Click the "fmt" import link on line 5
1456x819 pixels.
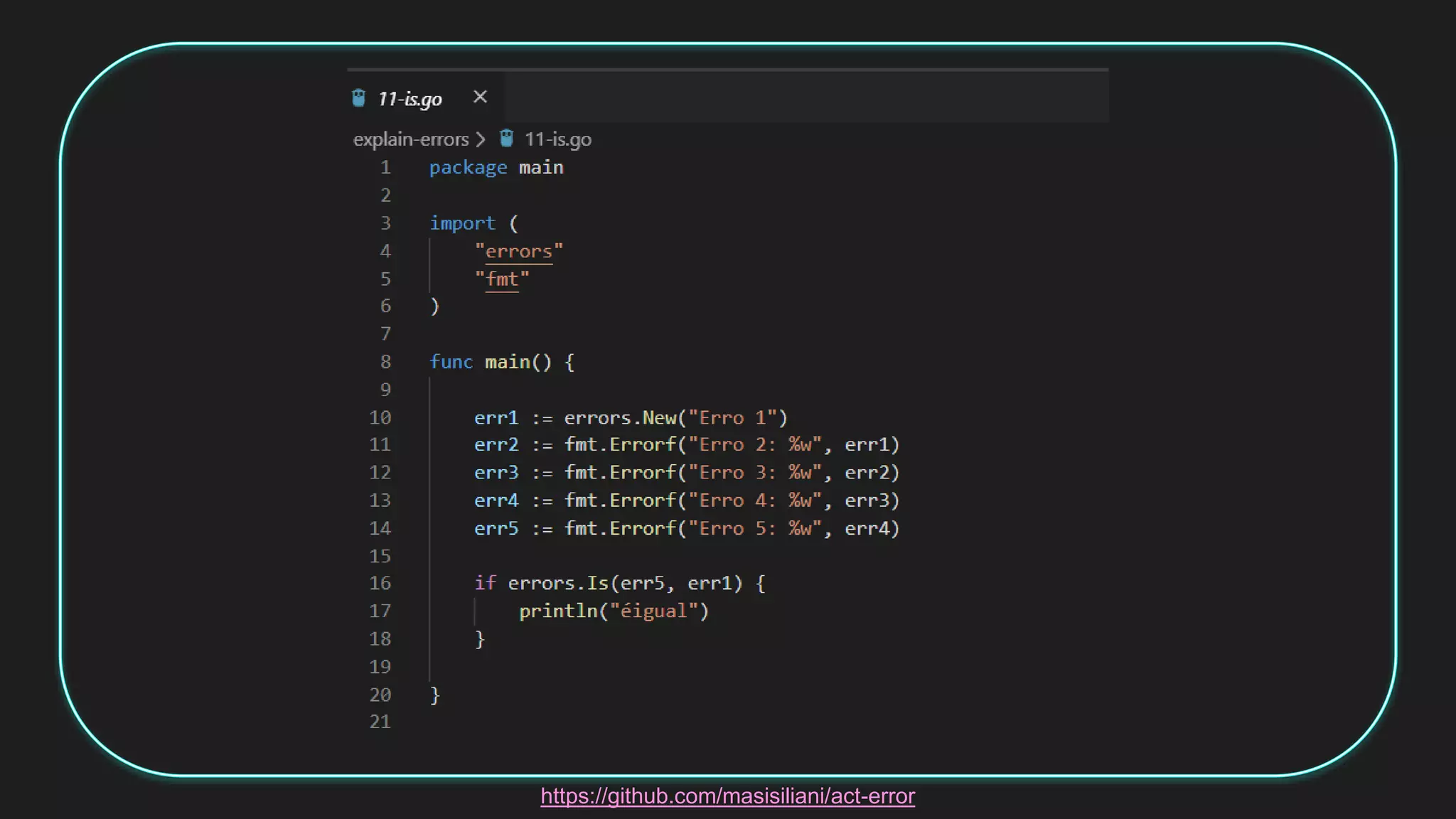pyautogui.click(x=502, y=279)
